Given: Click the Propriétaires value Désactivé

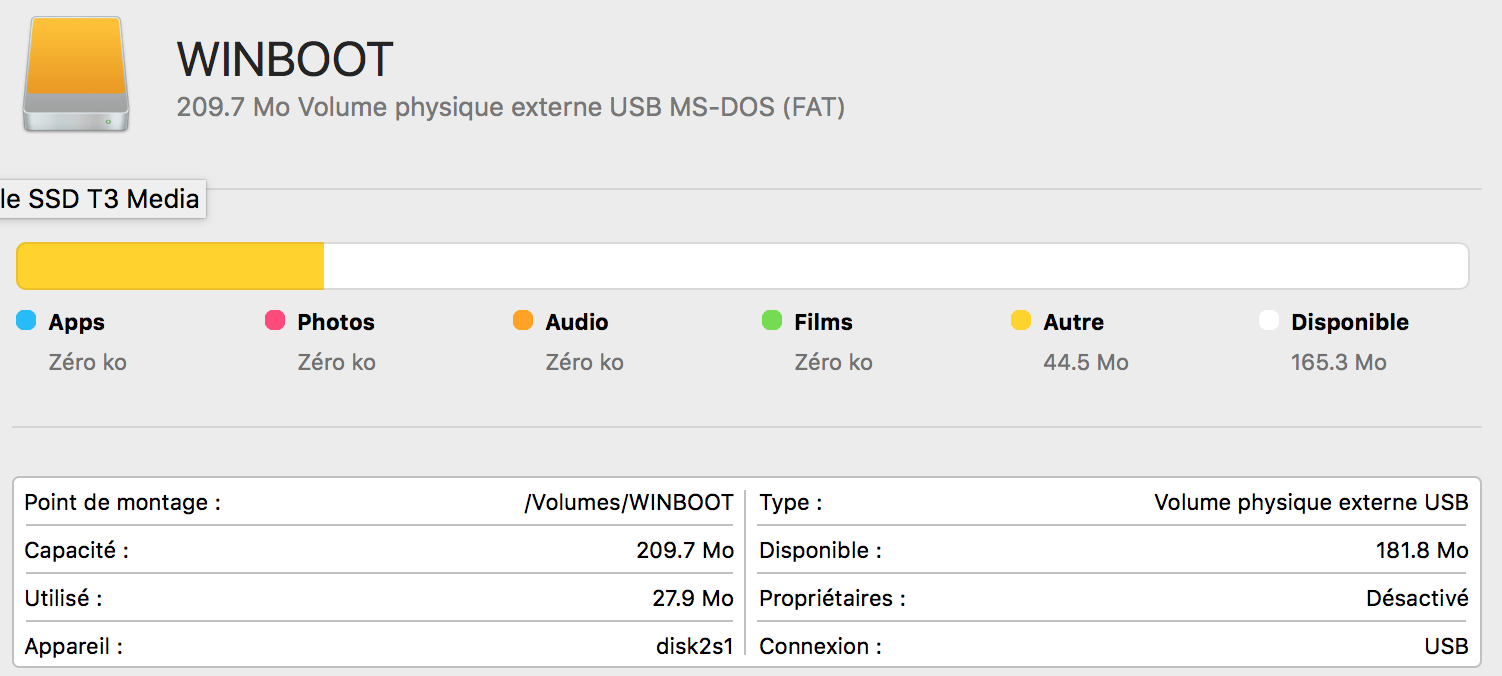Looking at the screenshot, I should click(1417, 598).
